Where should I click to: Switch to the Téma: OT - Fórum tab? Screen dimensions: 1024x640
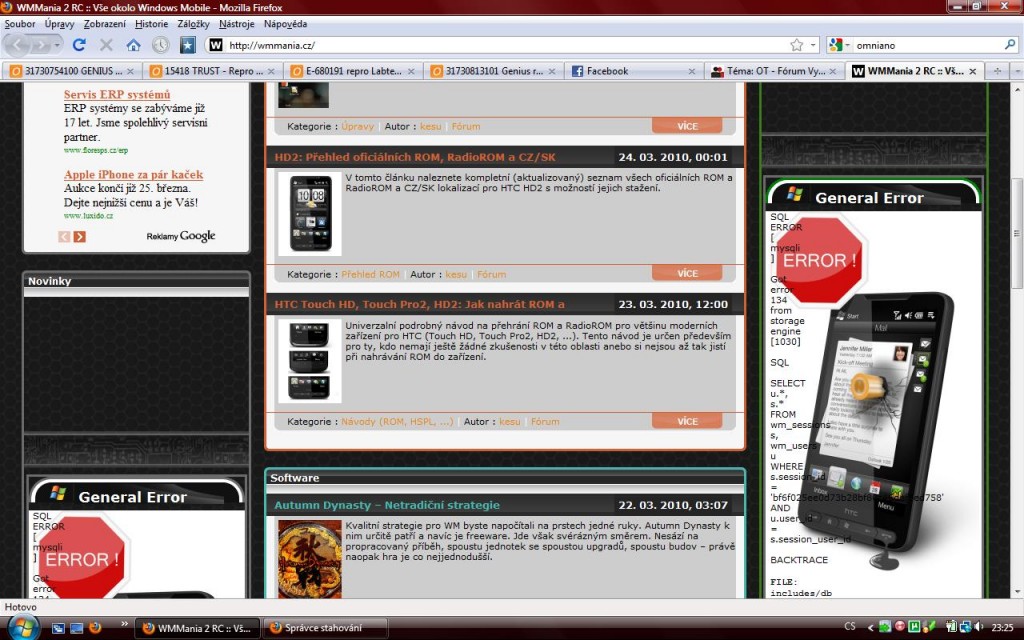click(x=773, y=71)
